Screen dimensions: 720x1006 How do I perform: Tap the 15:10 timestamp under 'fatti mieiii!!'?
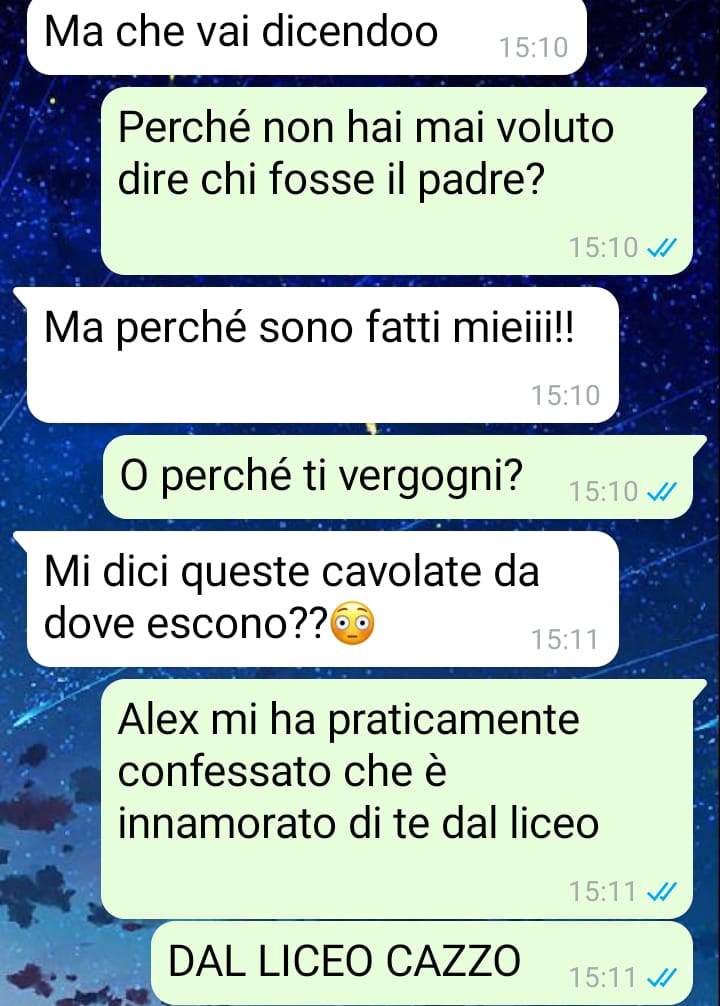[x=565, y=396]
